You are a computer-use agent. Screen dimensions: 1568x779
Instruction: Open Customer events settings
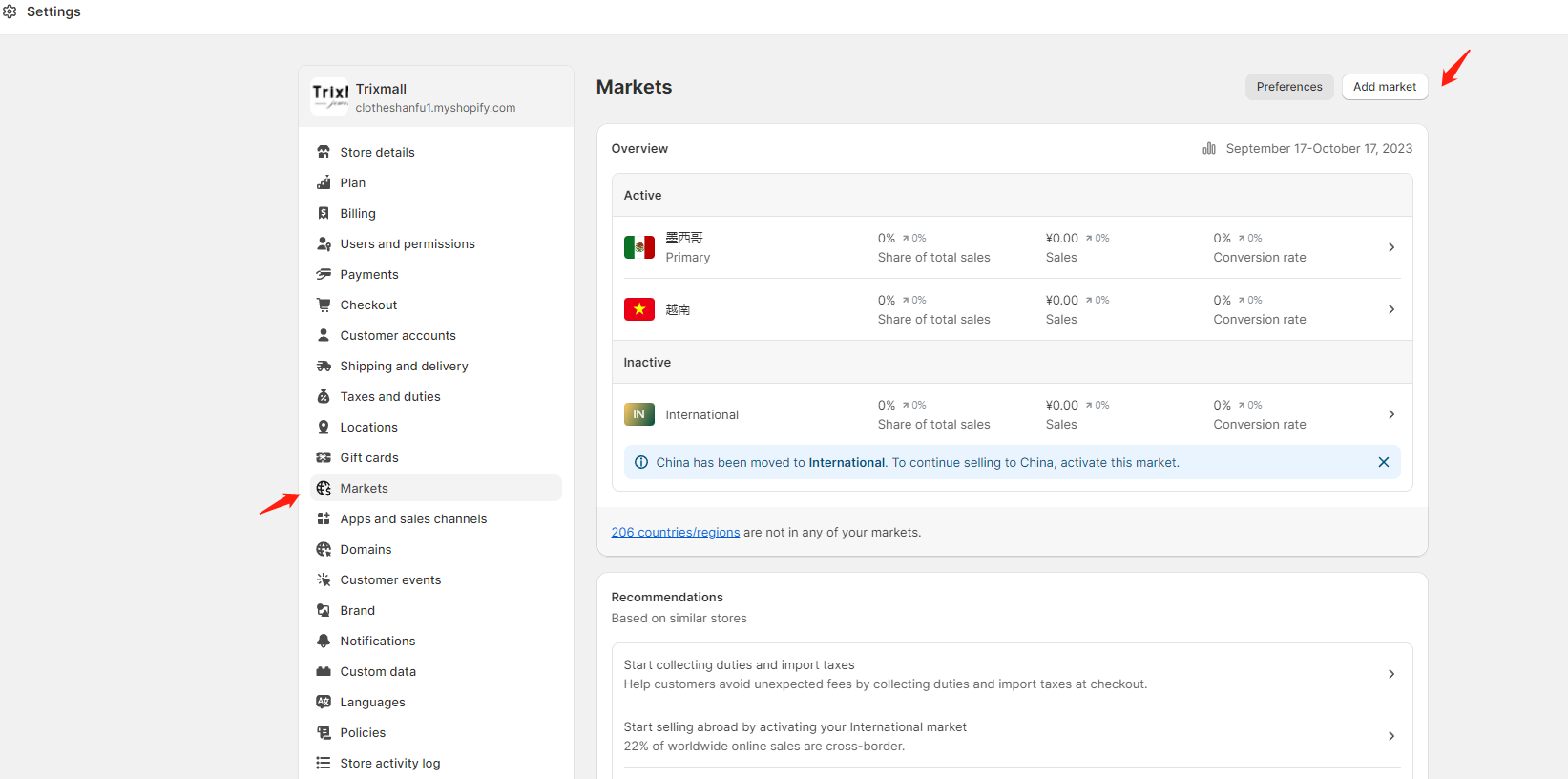[436, 579]
